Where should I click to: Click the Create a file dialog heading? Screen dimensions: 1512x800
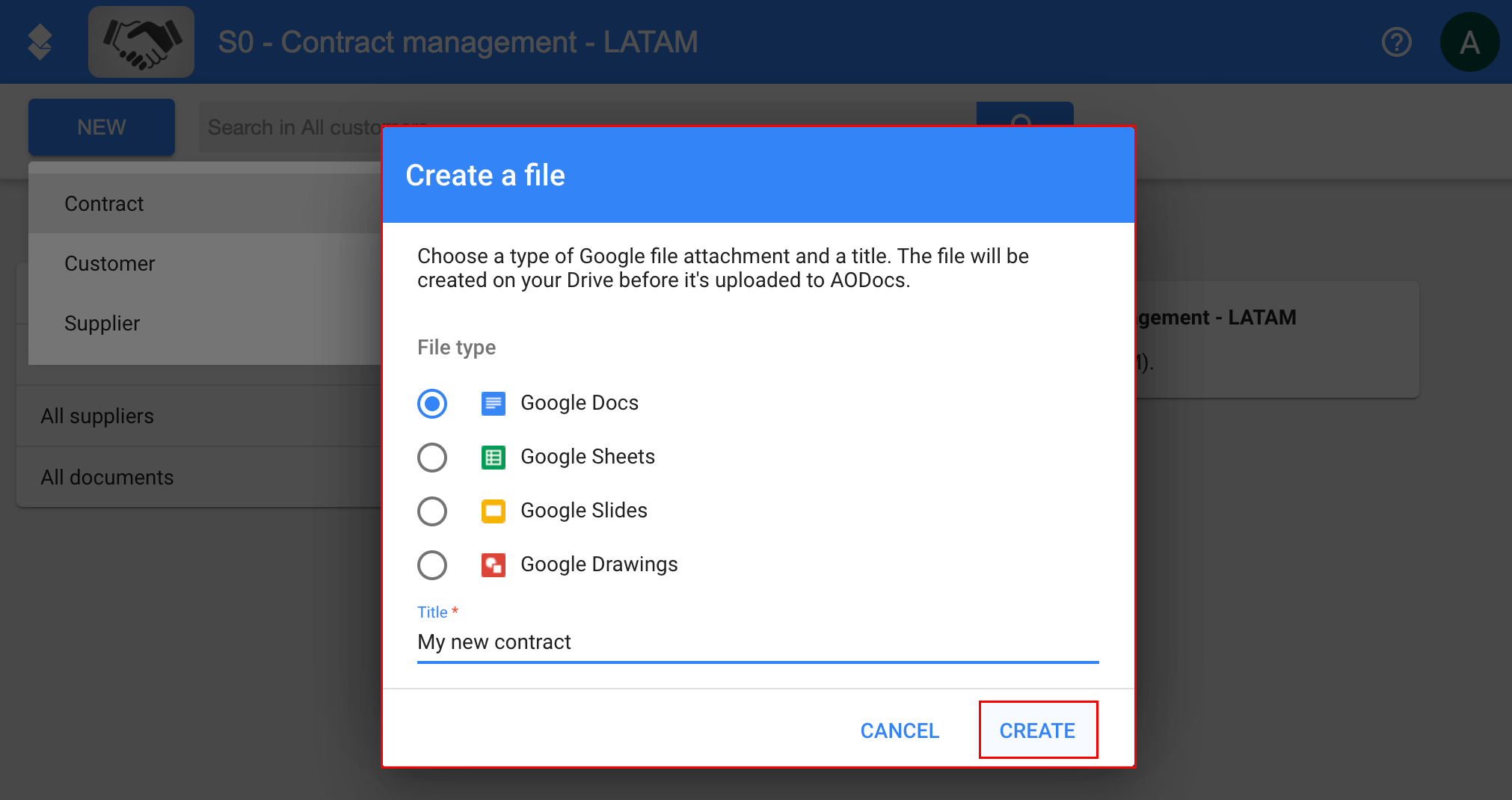tap(485, 175)
